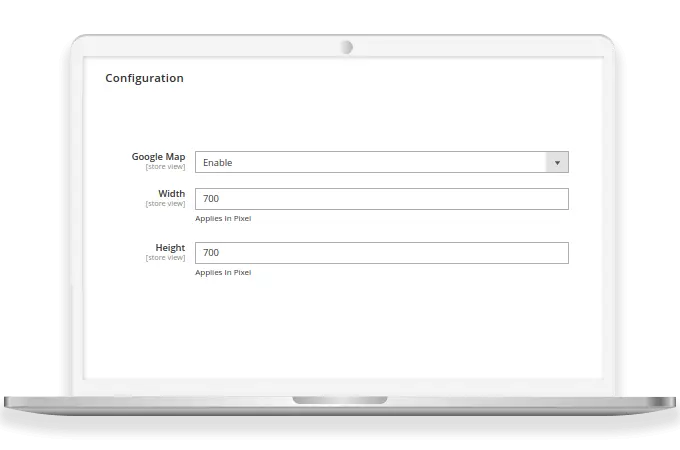
Task: Focus the Width input field
Action: (380, 199)
